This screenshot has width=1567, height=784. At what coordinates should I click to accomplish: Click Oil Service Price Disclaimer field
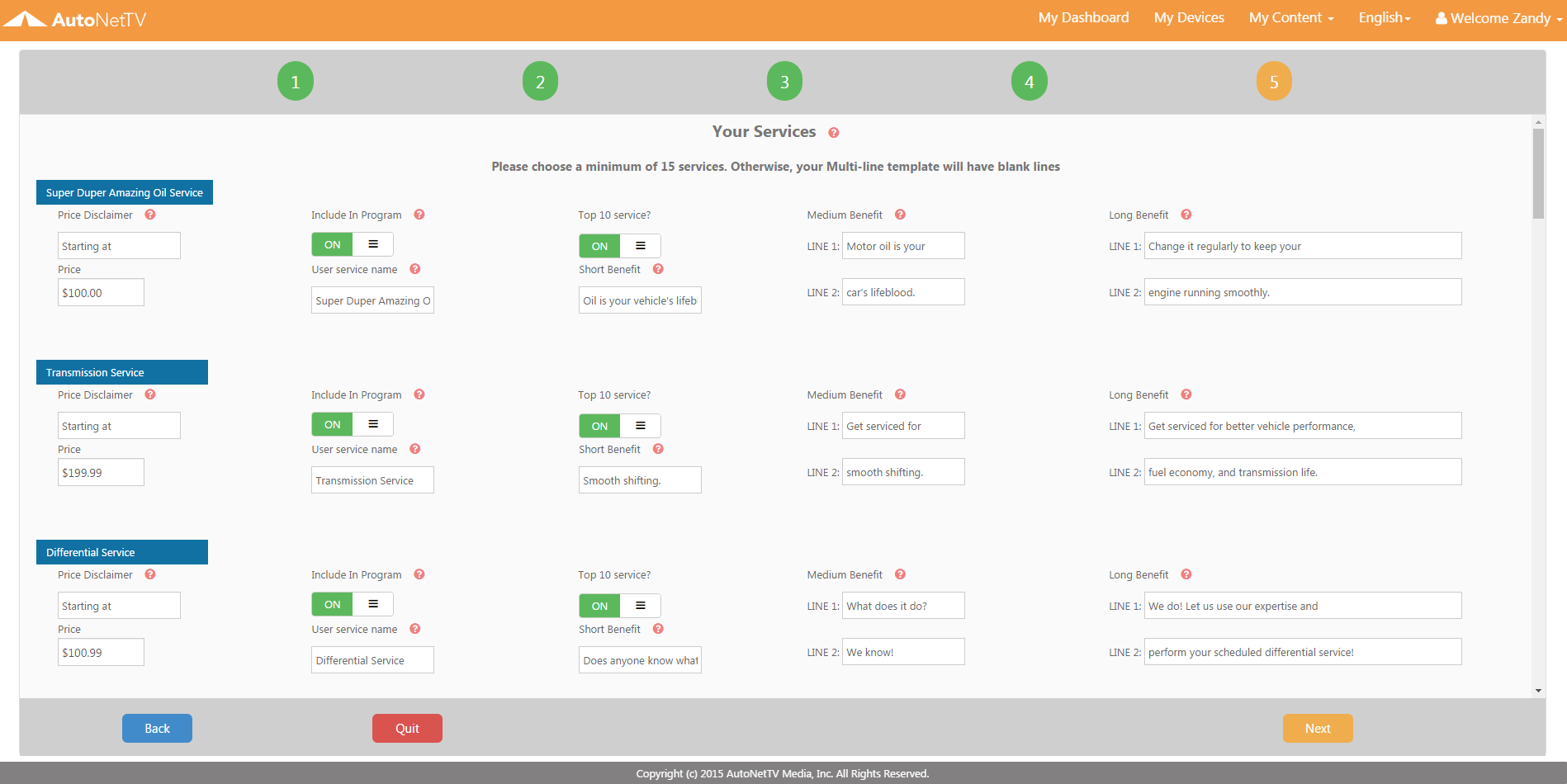click(x=119, y=246)
